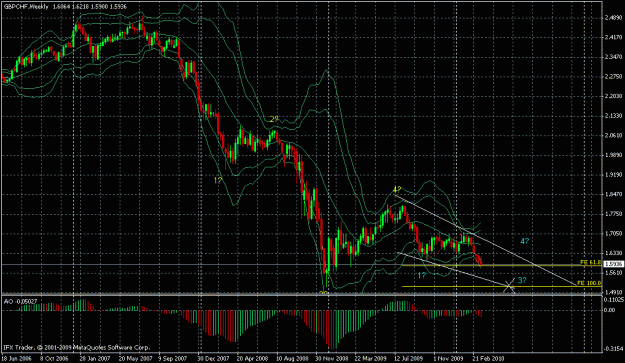Click the 1.5610 price axis label
The height and width of the screenshot is (363, 625).
click(613, 273)
